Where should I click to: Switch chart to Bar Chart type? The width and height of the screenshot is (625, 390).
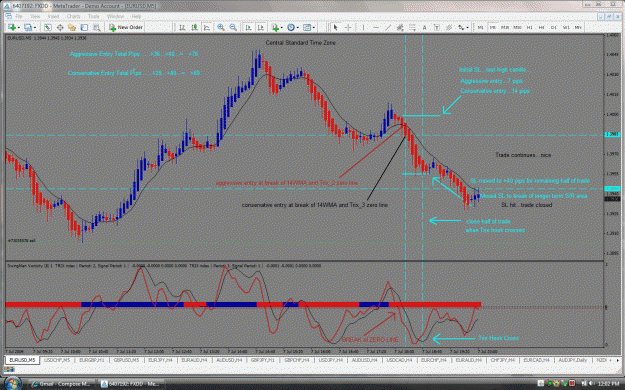click(x=182, y=27)
